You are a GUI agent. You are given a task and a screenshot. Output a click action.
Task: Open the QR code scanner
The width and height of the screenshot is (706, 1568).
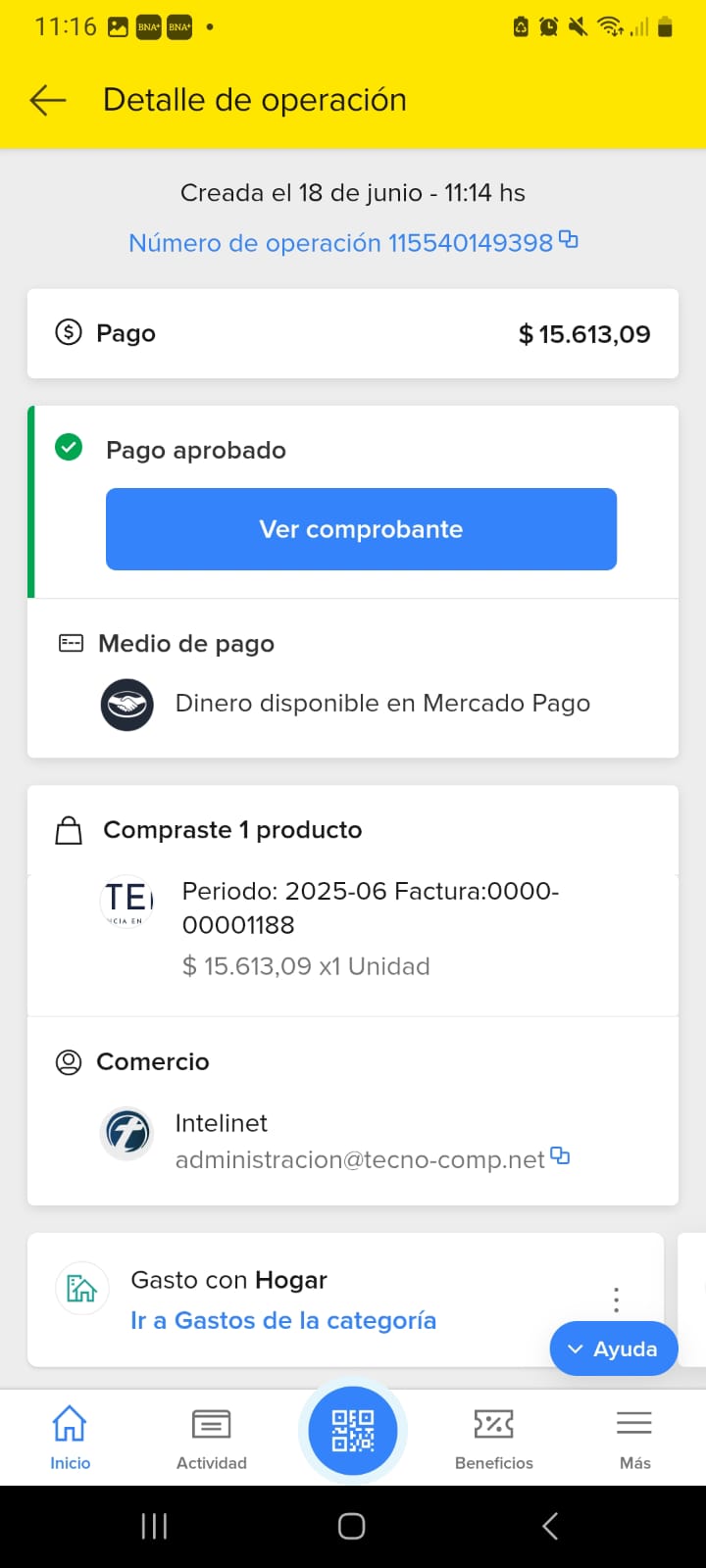pos(353,1431)
